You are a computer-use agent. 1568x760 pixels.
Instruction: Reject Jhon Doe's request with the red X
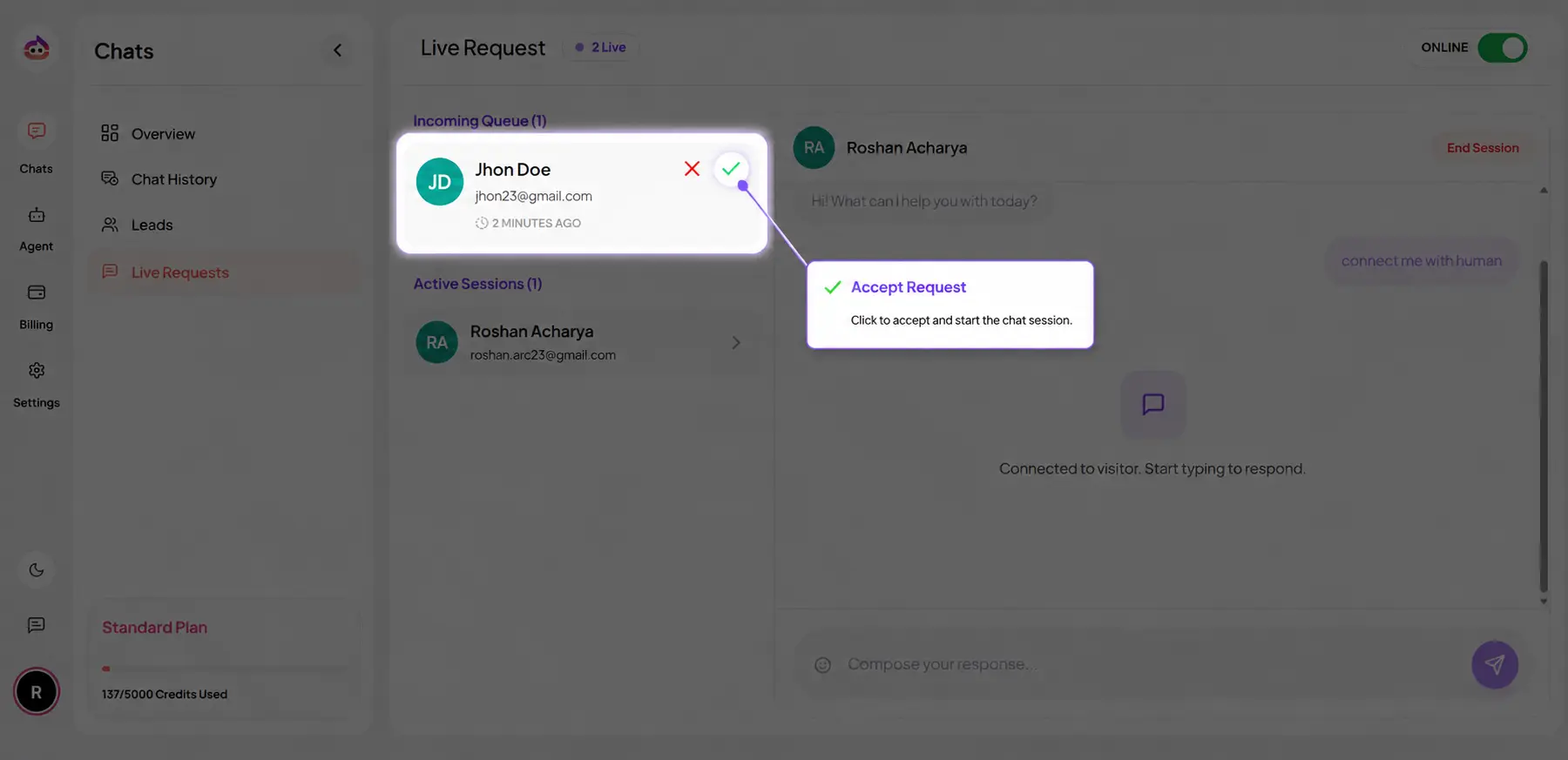click(692, 169)
